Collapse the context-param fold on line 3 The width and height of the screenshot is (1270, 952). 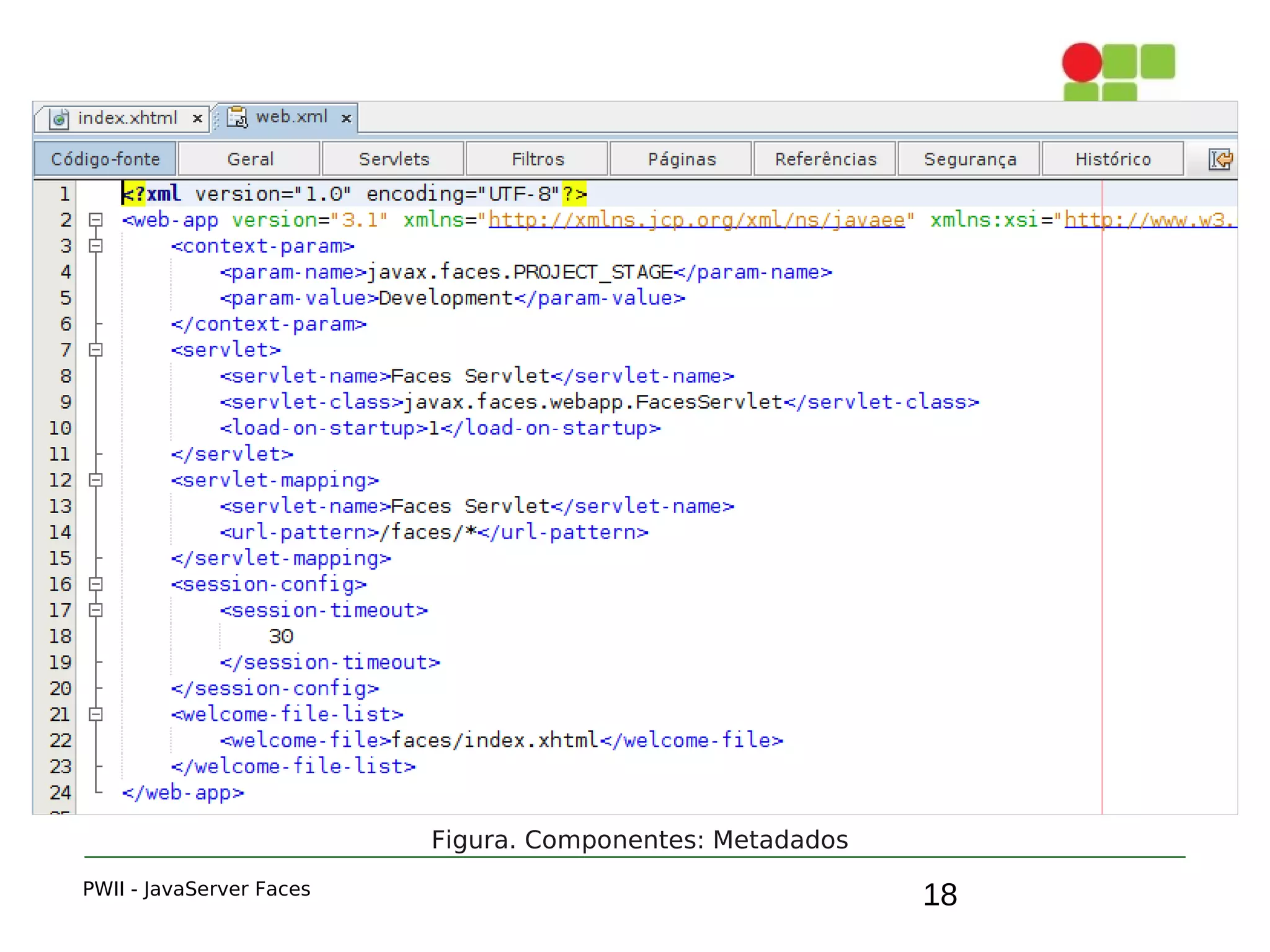(95, 245)
